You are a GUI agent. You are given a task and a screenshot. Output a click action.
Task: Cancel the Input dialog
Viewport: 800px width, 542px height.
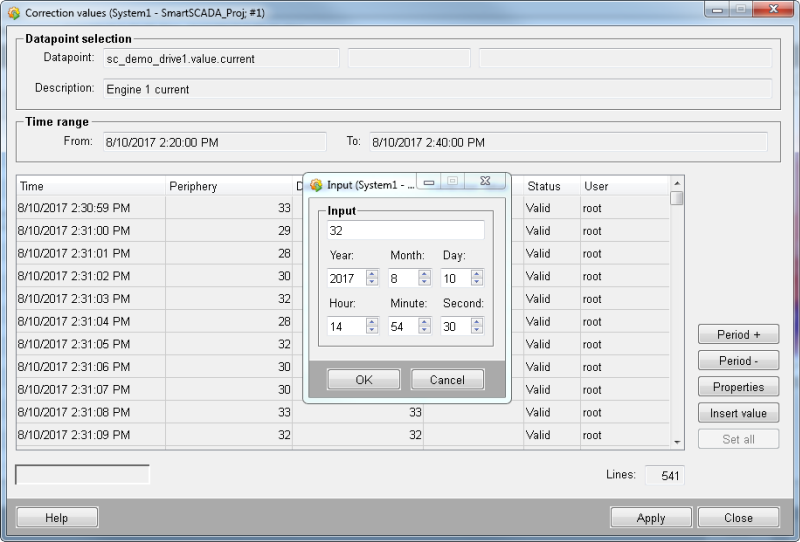click(447, 380)
